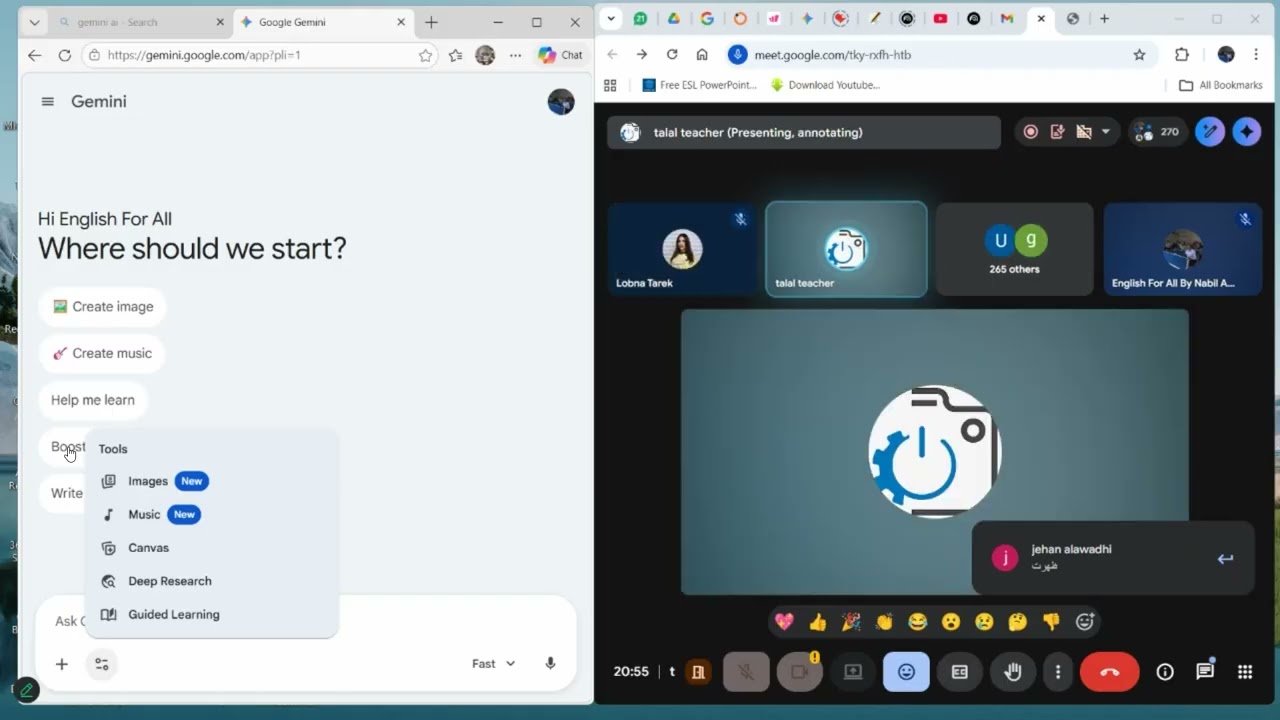Click the plus add-files button in Gemini prompt
Image resolution: width=1280 pixels, height=720 pixels.
pos(61,664)
